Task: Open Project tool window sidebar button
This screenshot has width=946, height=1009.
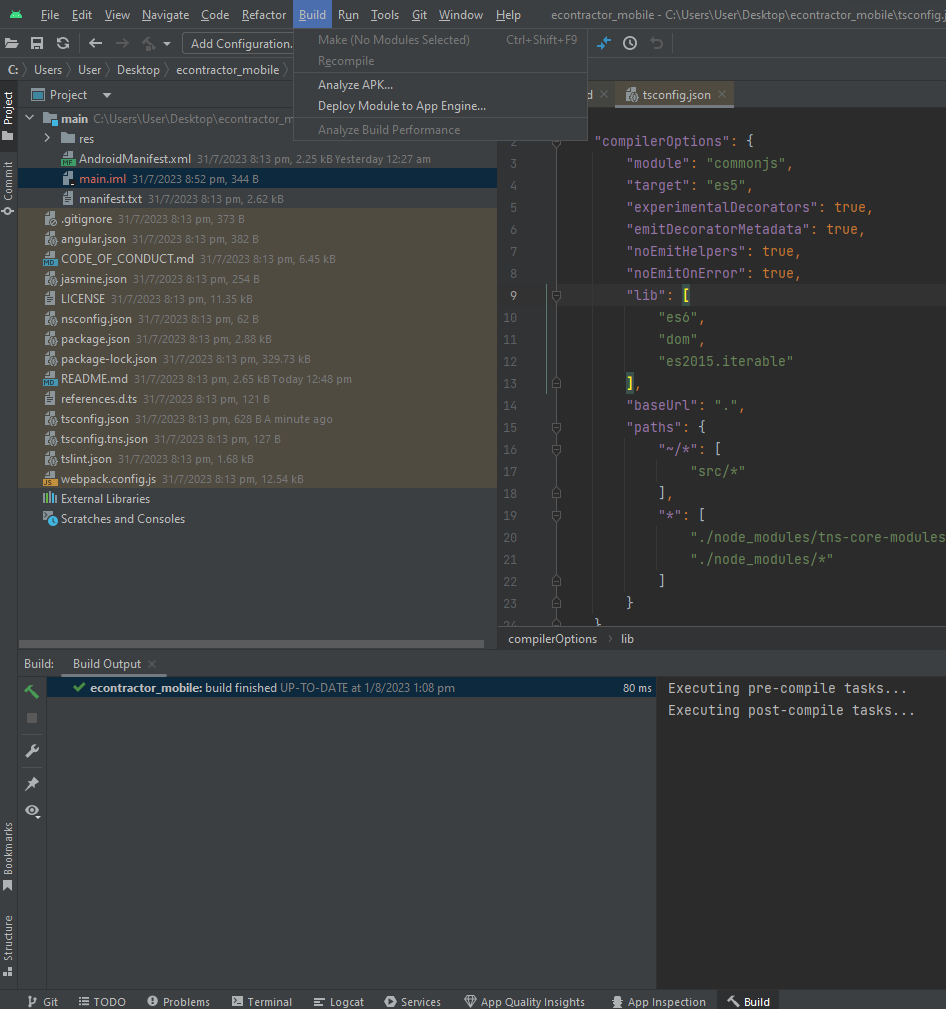Action: 8,116
